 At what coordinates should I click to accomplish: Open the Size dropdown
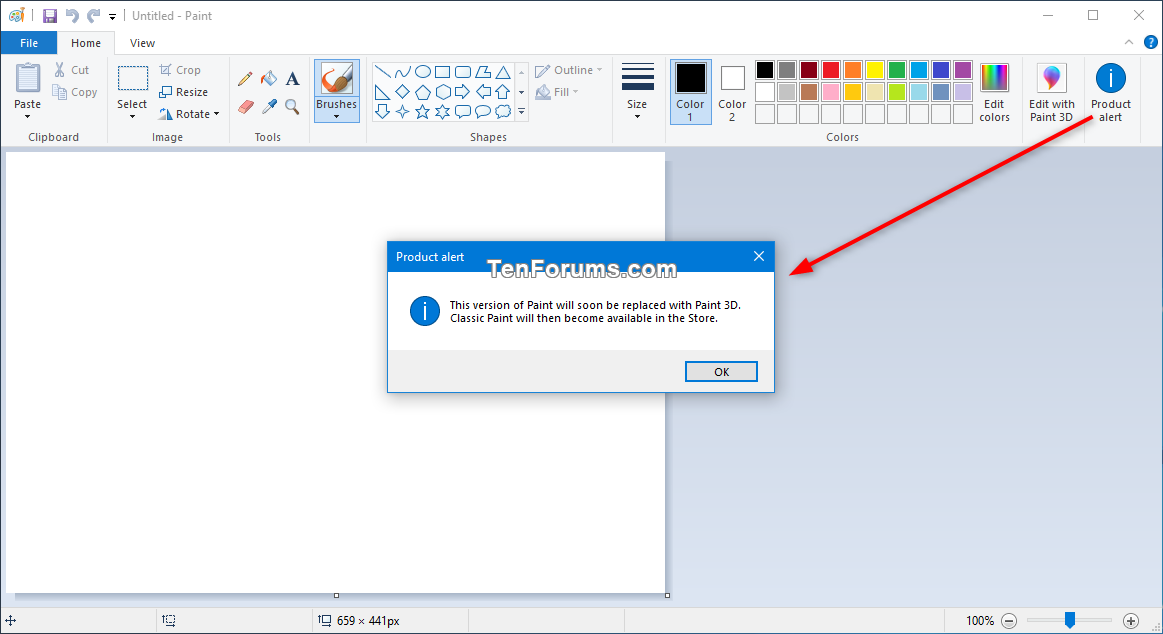pyautogui.click(x=637, y=92)
